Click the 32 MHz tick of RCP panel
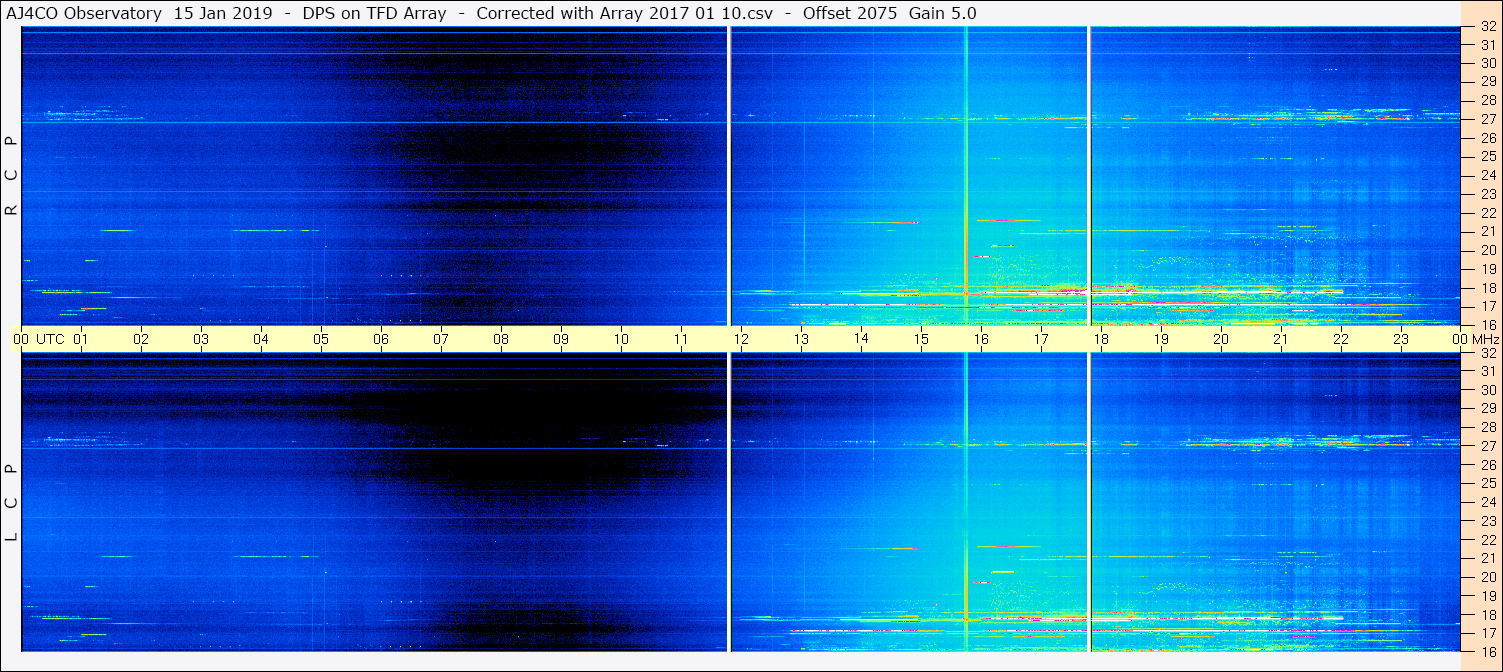 point(1488,27)
